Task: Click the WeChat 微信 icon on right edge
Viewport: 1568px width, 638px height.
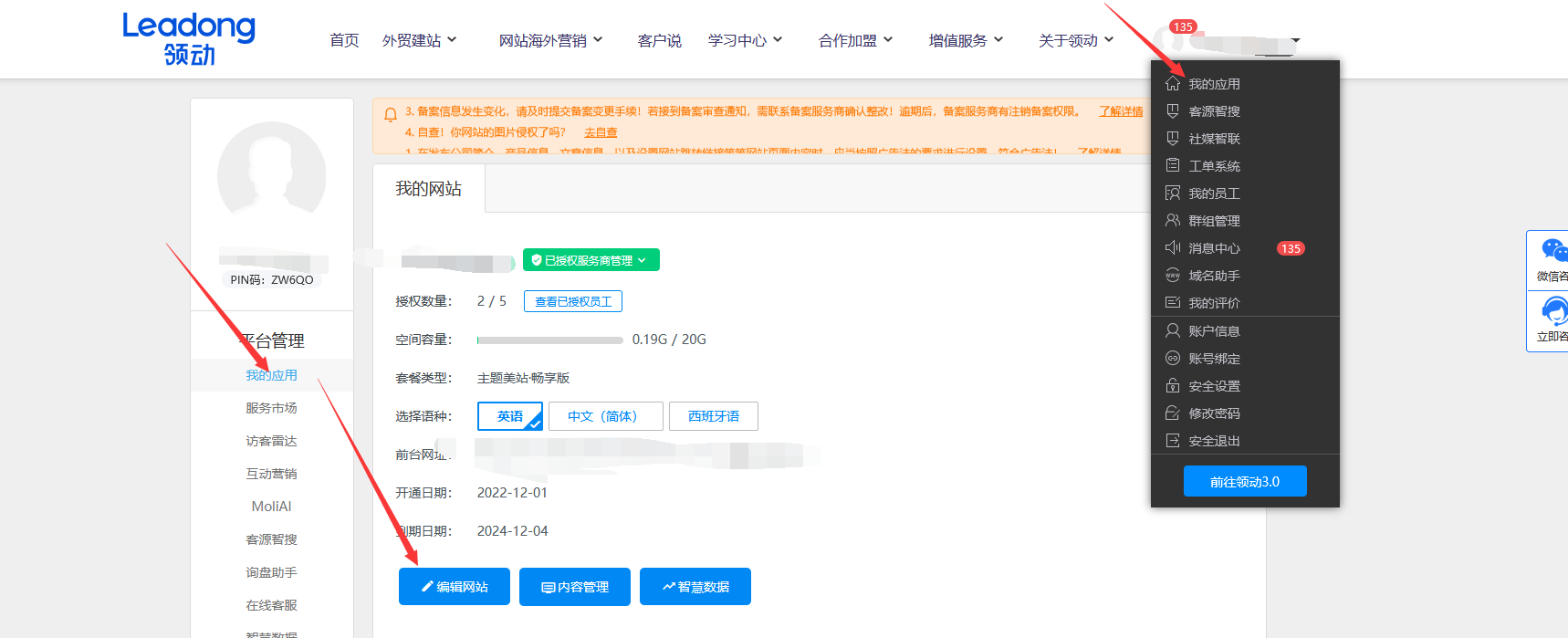Action: pos(1554,250)
